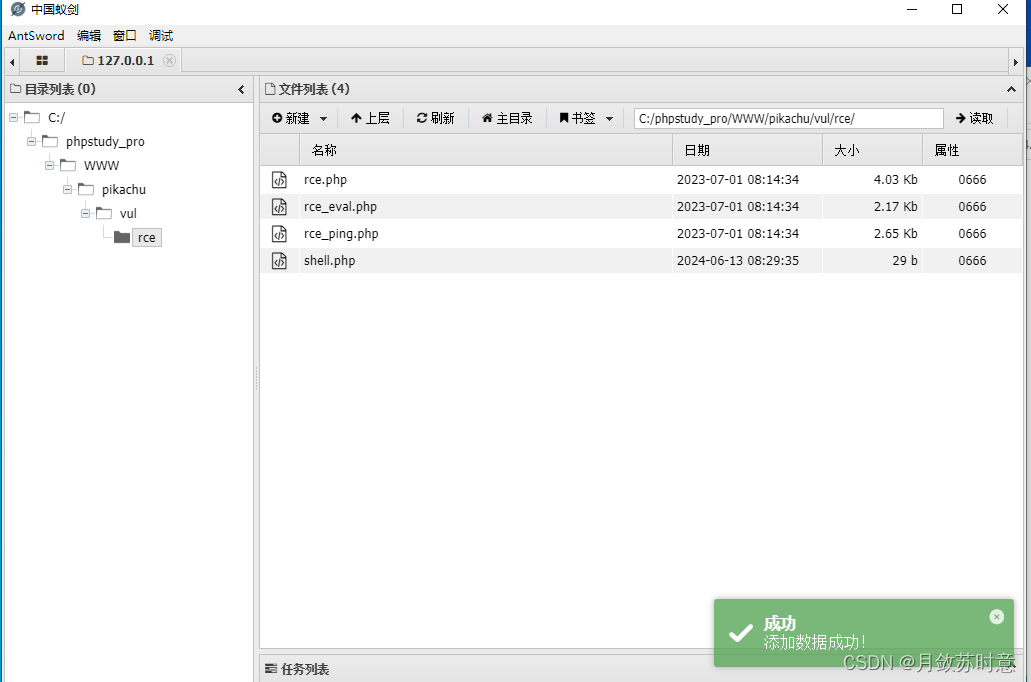Select the shell.php file name
The width and height of the screenshot is (1031, 682).
tap(329, 260)
